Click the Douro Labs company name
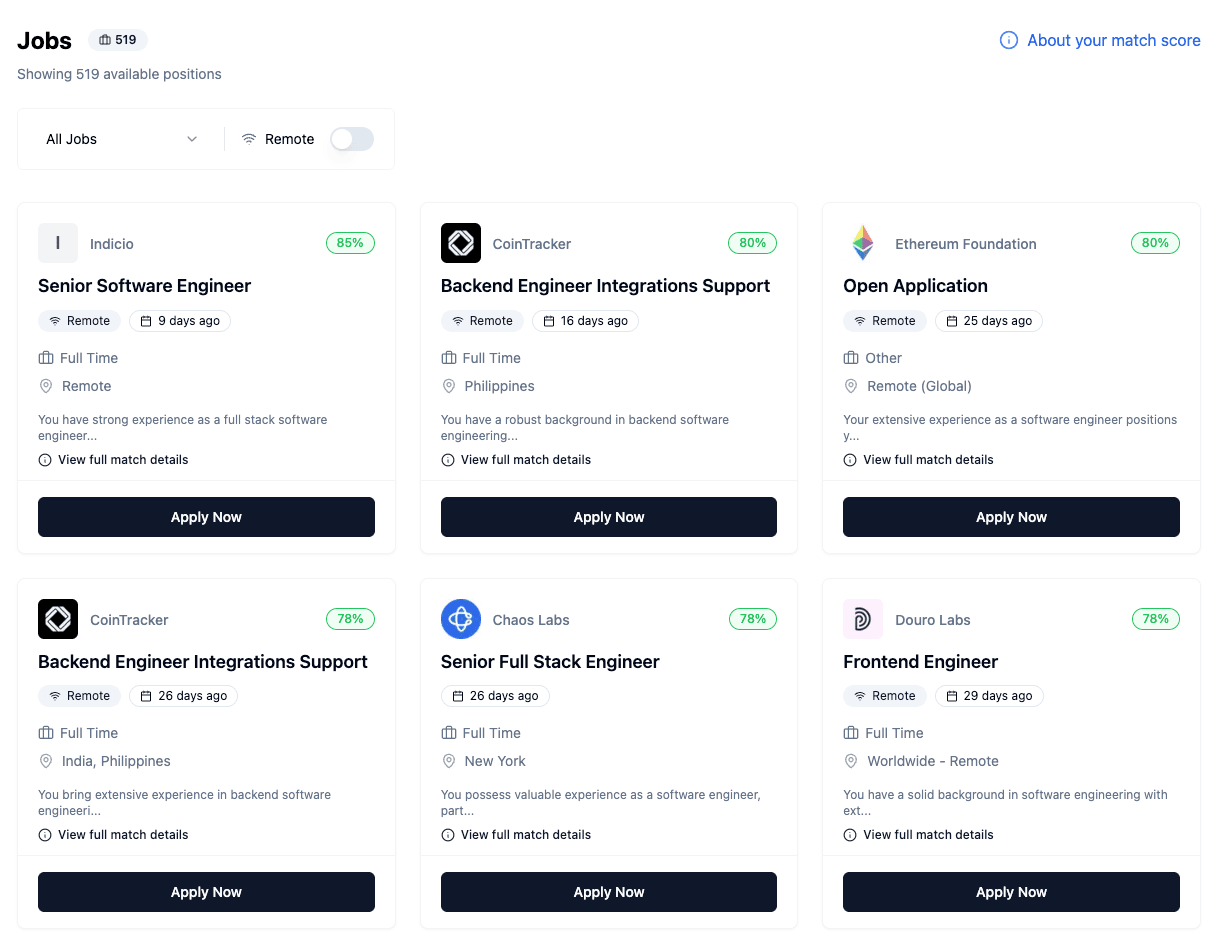The height and width of the screenshot is (943, 1226). point(933,620)
